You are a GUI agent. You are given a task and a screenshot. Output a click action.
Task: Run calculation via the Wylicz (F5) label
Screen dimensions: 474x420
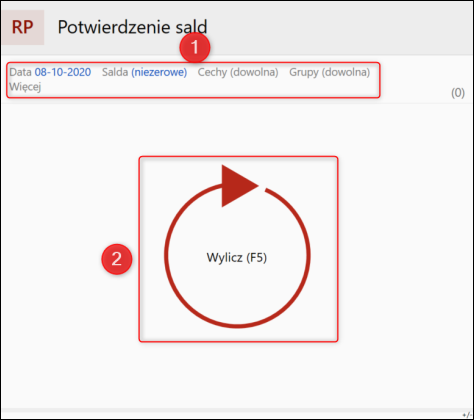[237, 258]
